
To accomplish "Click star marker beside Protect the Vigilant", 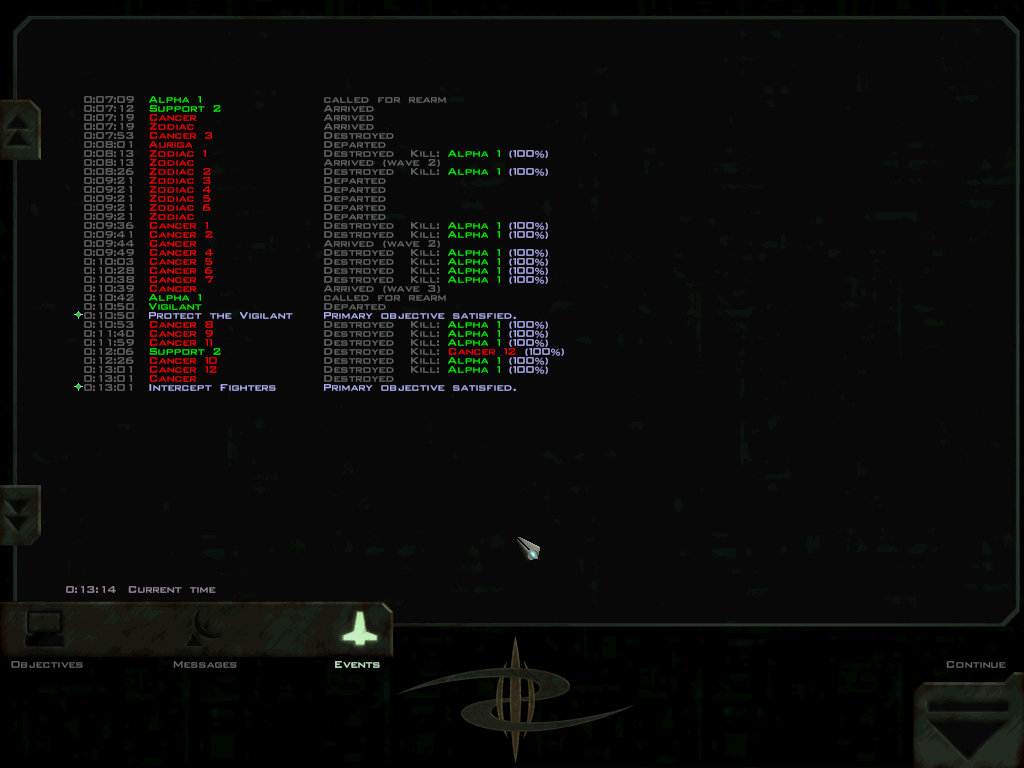I will tap(78, 316).
